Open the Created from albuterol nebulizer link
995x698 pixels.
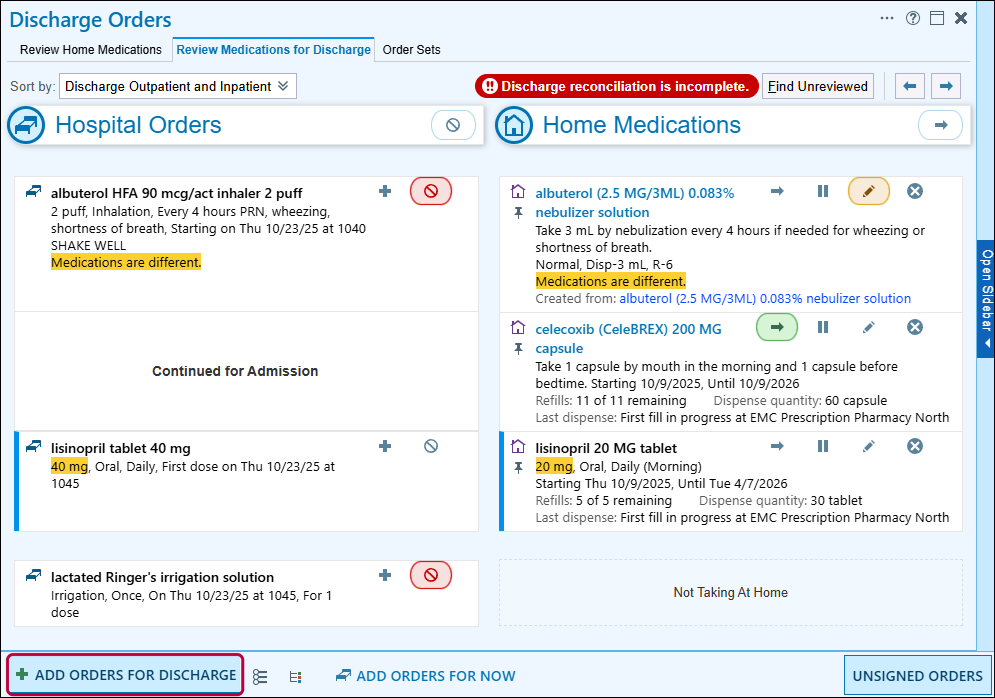click(x=765, y=298)
